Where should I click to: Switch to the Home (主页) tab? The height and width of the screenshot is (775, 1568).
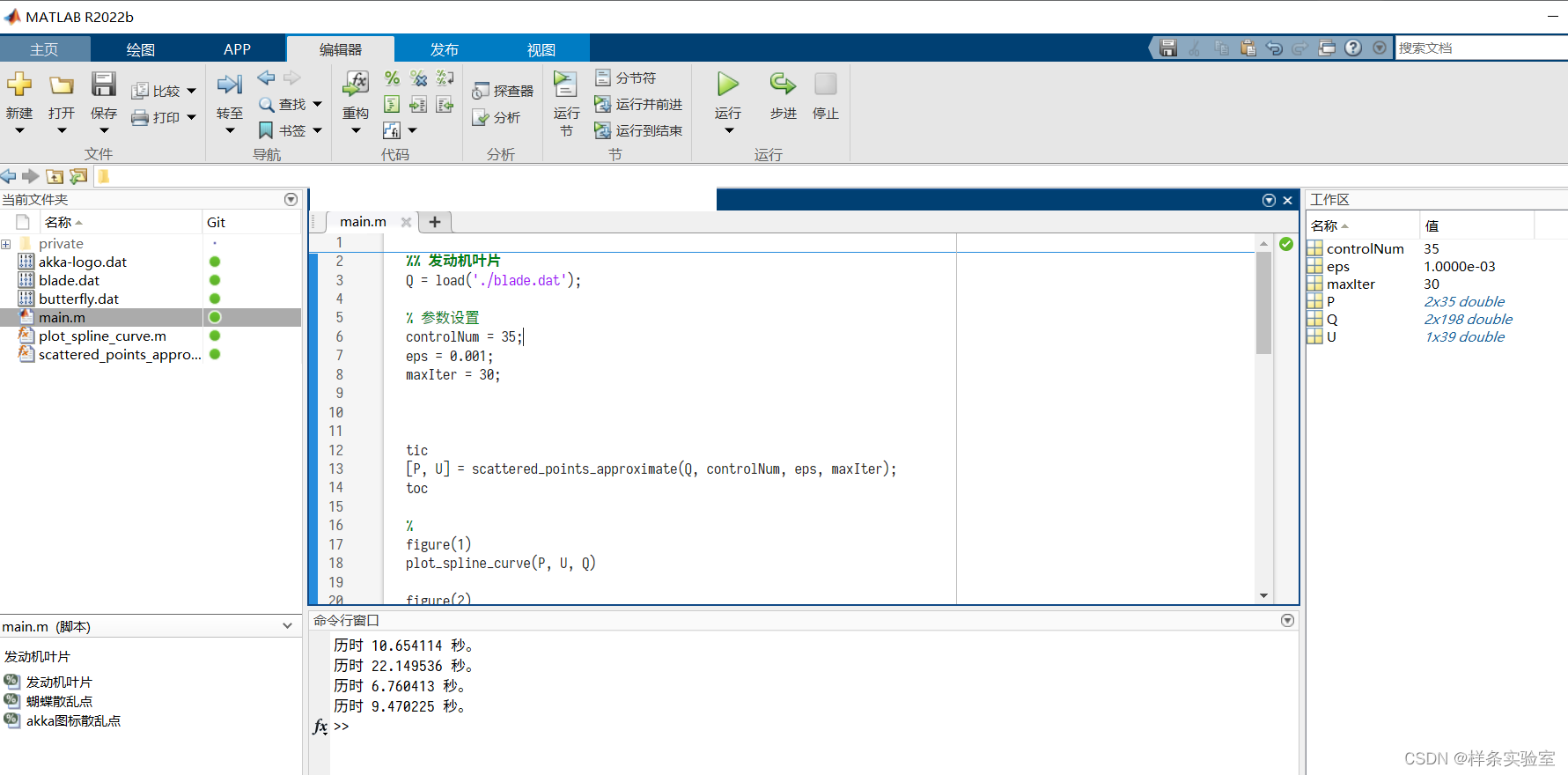pyautogui.click(x=44, y=49)
